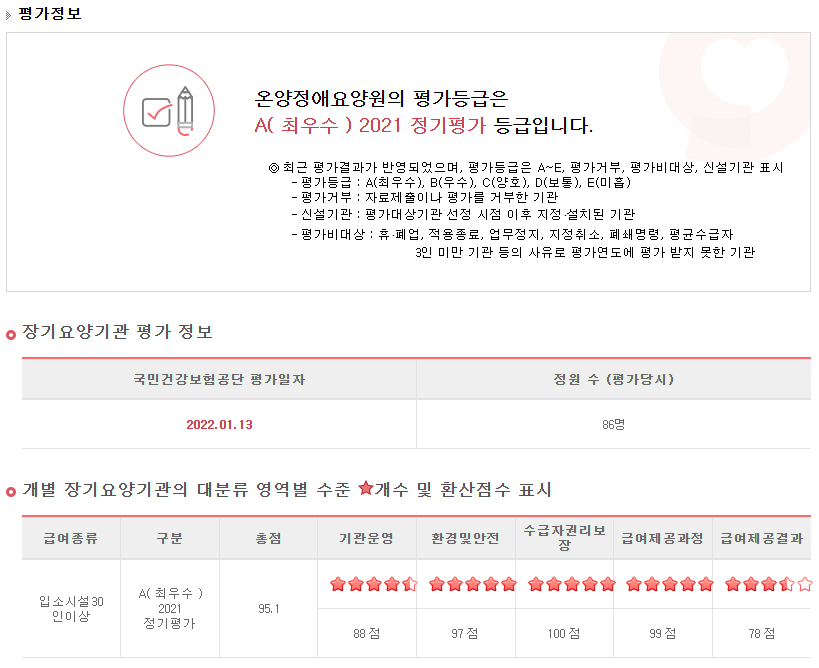Click the 78 점 score cell
The height and width of the screenshot is (668, 819).
pos(762,634)
